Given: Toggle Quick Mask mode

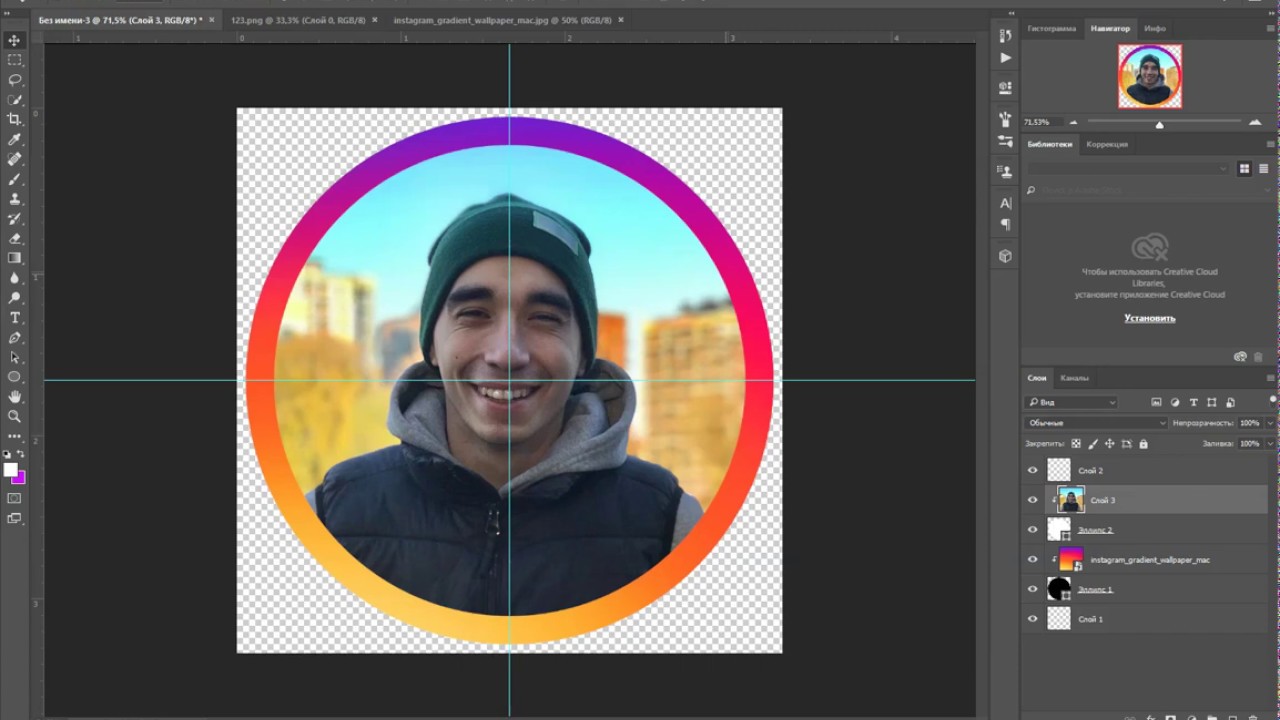Looking at the screenshot, I should pyautogui.click(x=14, y=498).
